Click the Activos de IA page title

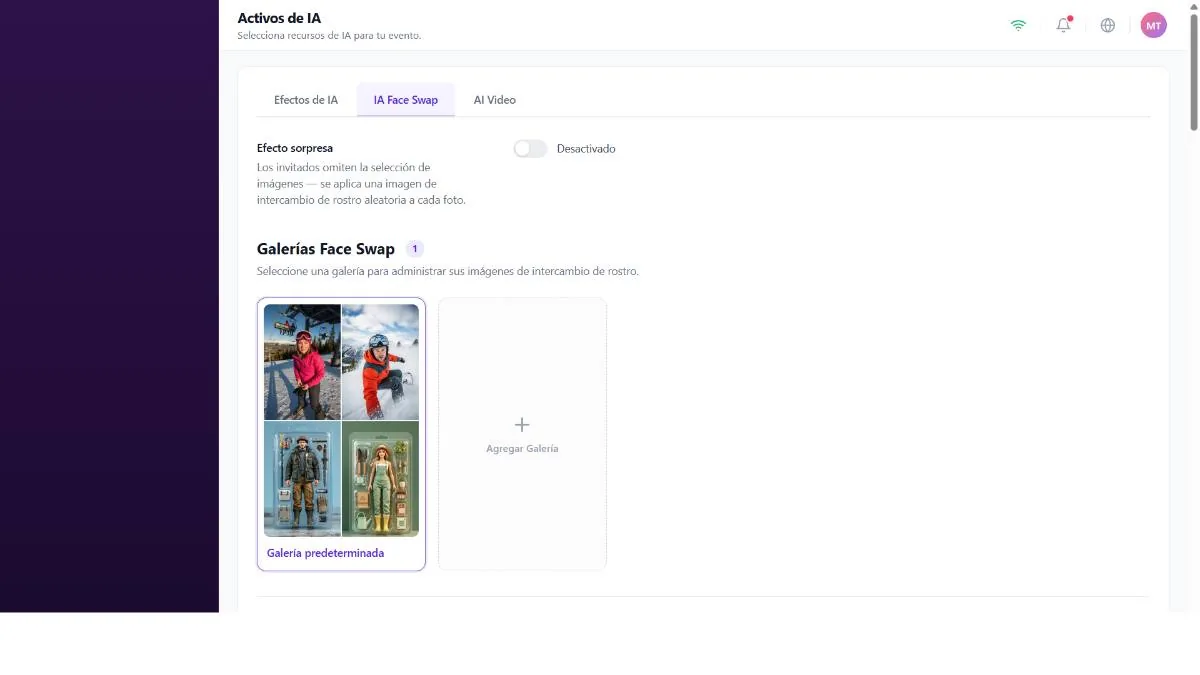tap(279, 18)
